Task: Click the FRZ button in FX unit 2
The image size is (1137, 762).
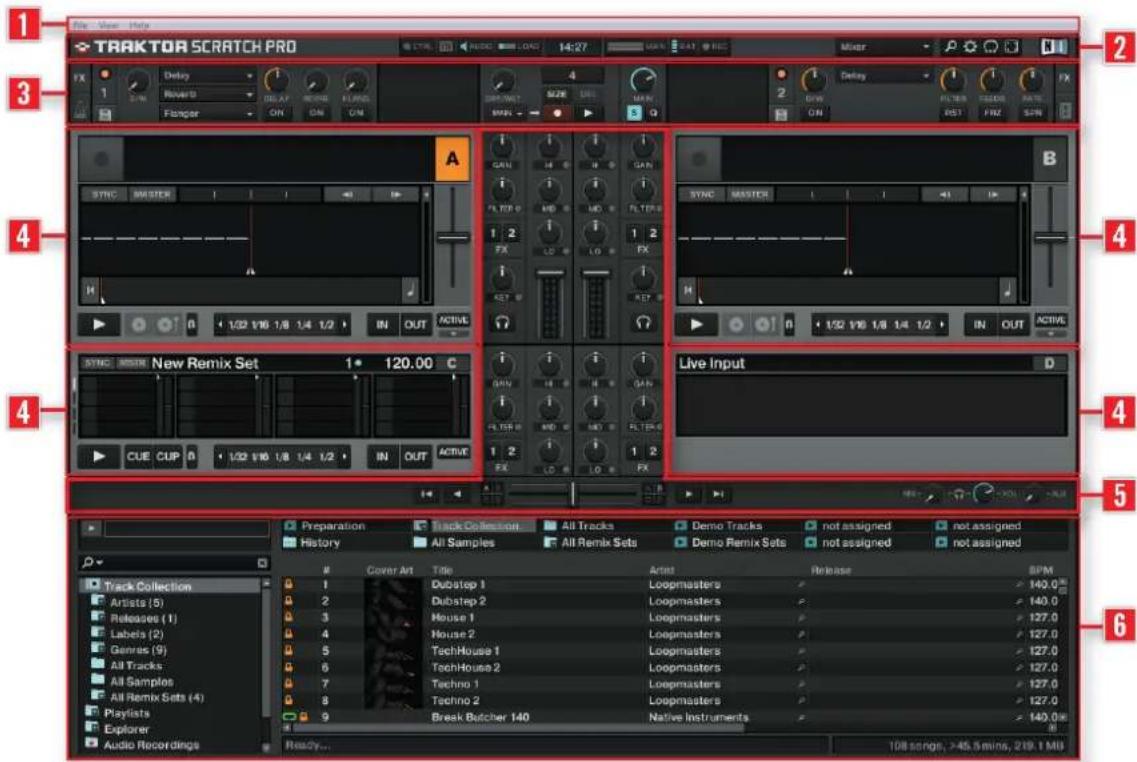Action: coord(992,113)
